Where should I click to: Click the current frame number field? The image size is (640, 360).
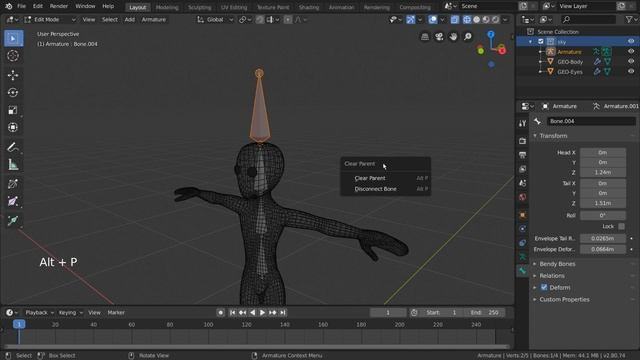(388, 313)
